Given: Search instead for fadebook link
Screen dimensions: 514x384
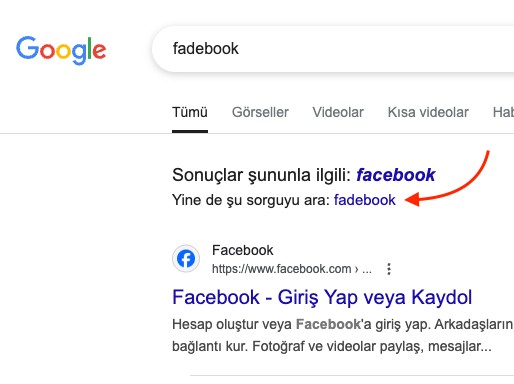Looking at the screenshot, I should [x=365, y=200].
